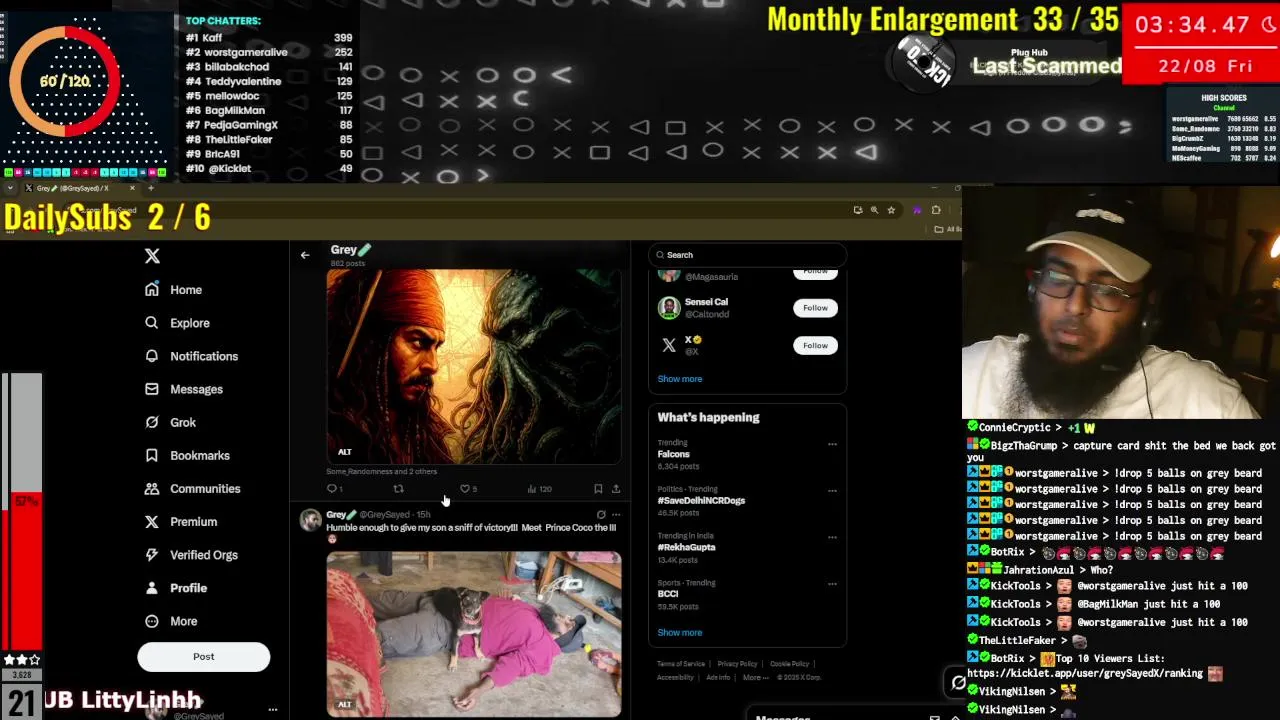Screen dimensions: 1280x720
Task: Click Grey's avatar on Prince Coco post
Action: [311, 520]
